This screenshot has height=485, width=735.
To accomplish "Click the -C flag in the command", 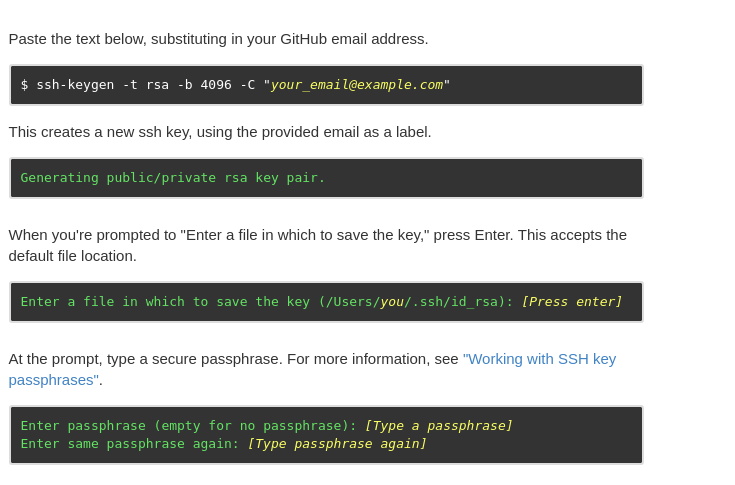I will tap(248, 85).
